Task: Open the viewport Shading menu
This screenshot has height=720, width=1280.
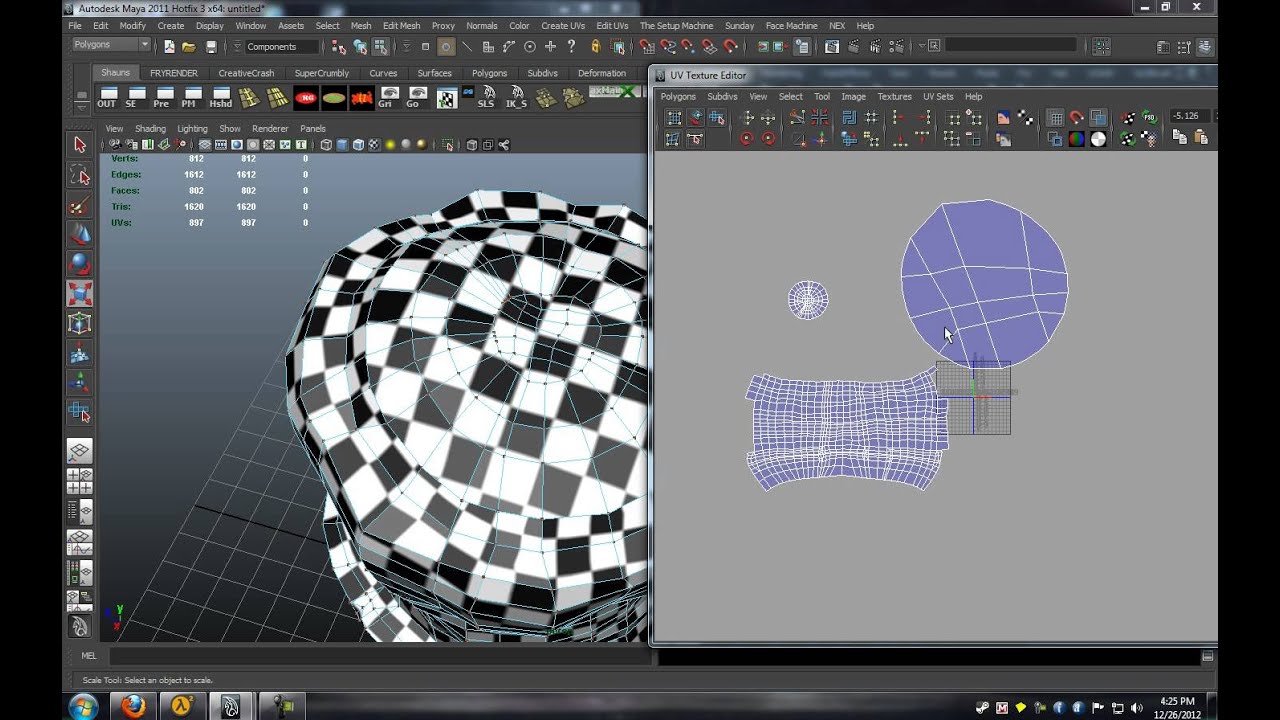Action: point(150,129)
